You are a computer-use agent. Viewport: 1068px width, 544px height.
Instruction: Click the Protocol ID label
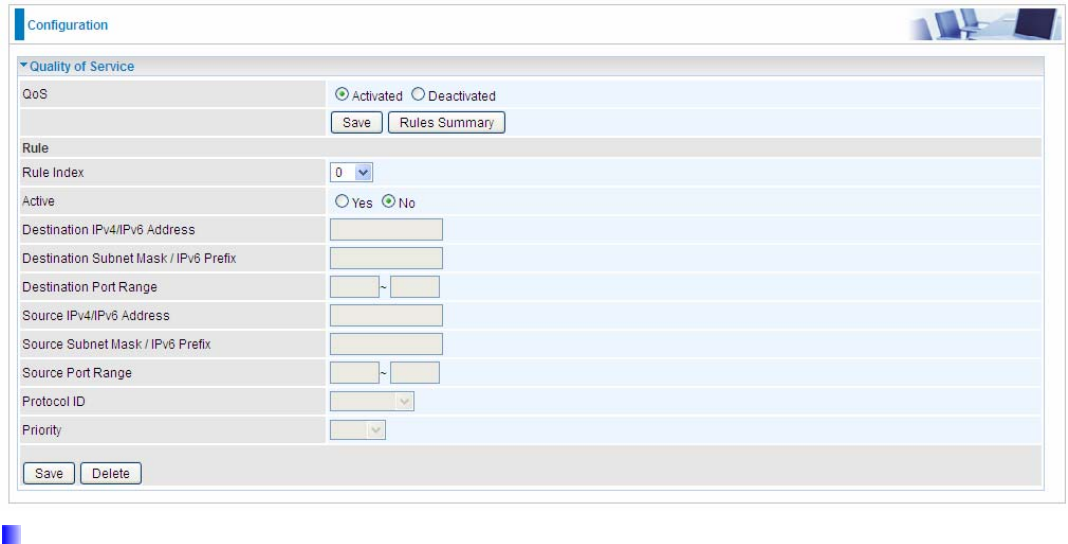tap(54, 402)
